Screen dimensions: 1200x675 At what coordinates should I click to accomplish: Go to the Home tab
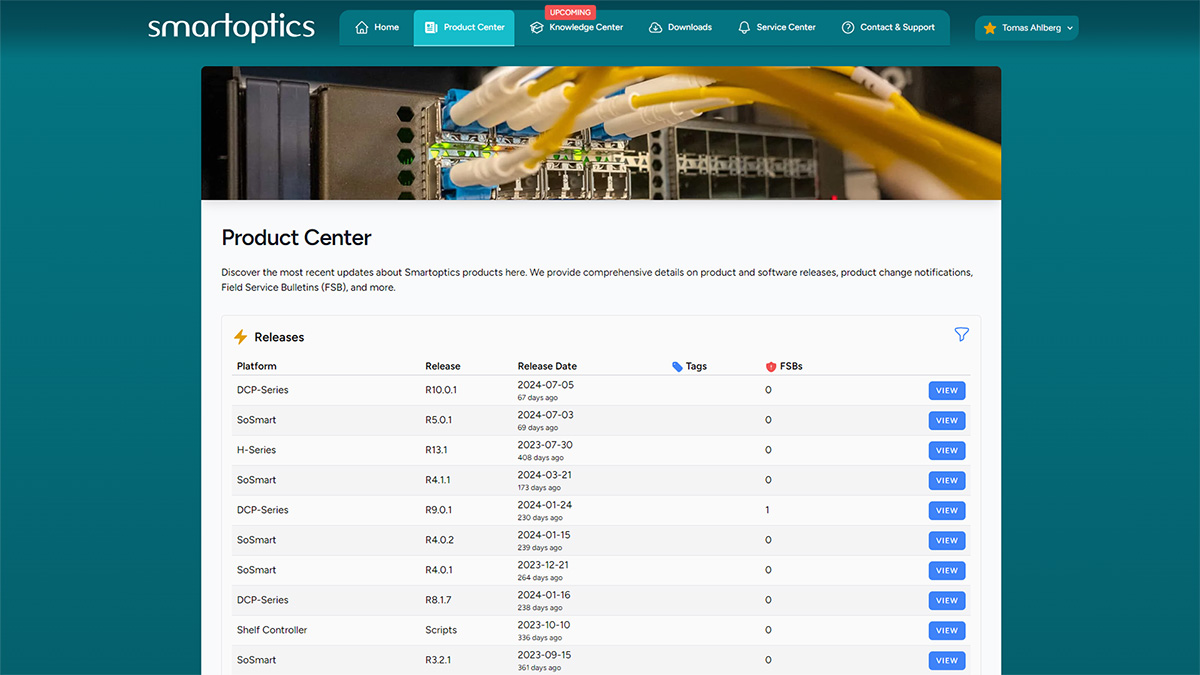(x=377, y=27)
